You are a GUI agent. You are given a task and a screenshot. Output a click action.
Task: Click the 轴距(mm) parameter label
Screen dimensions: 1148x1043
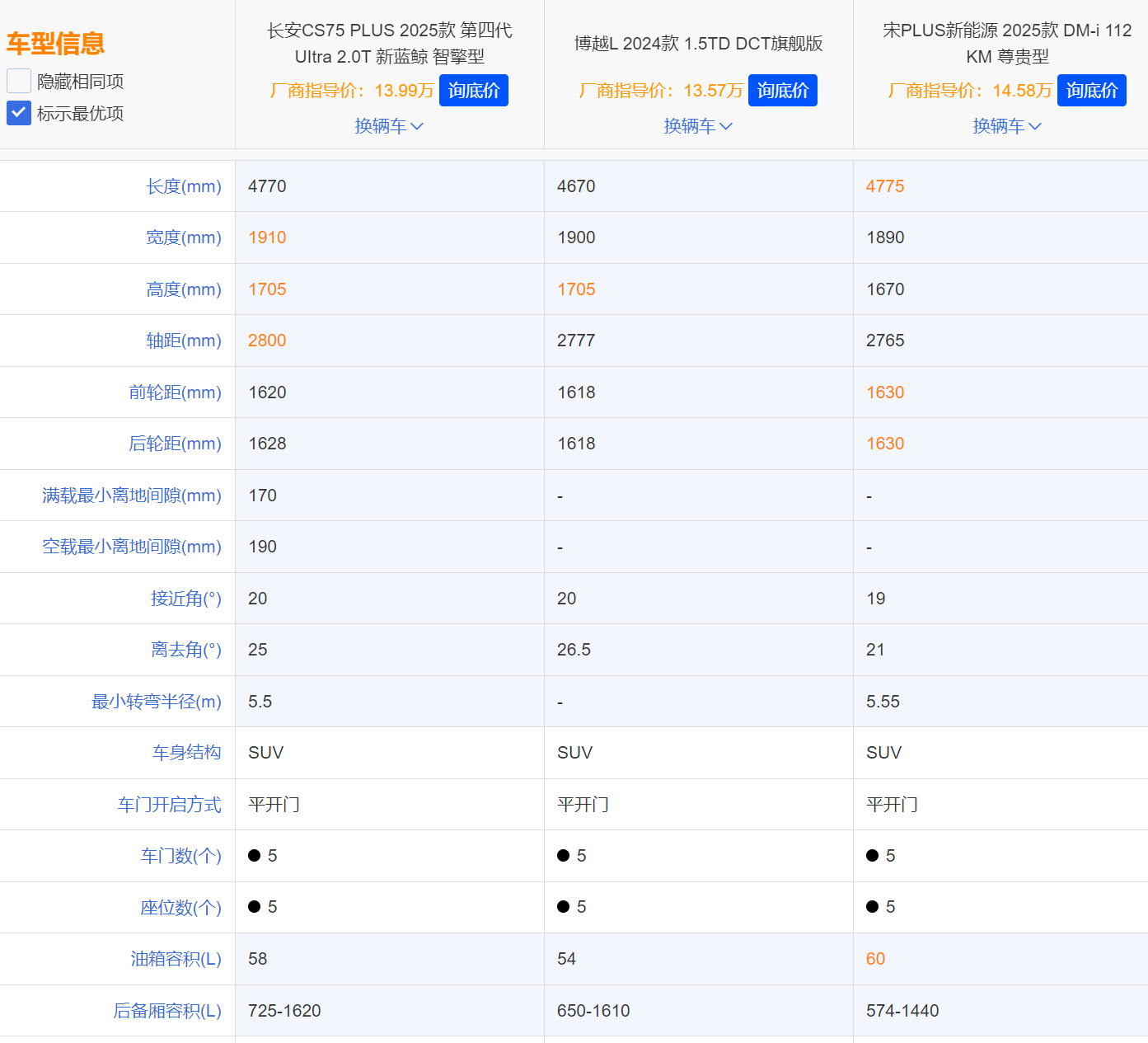pos(184,341)
